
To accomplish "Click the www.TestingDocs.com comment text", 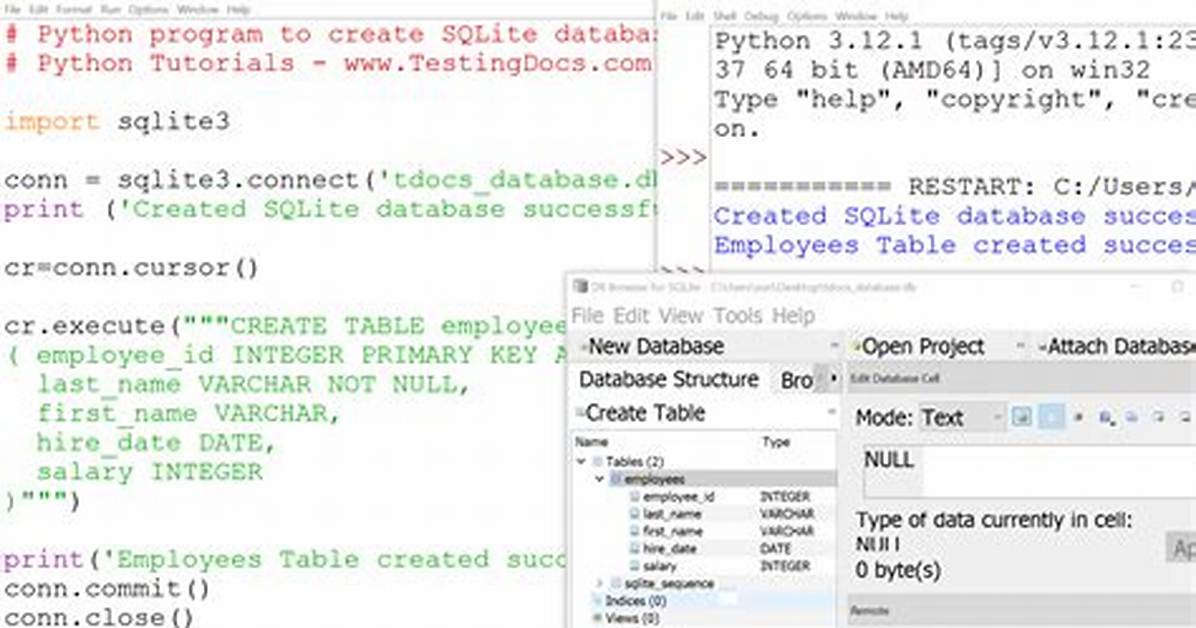I will [498, 63].
